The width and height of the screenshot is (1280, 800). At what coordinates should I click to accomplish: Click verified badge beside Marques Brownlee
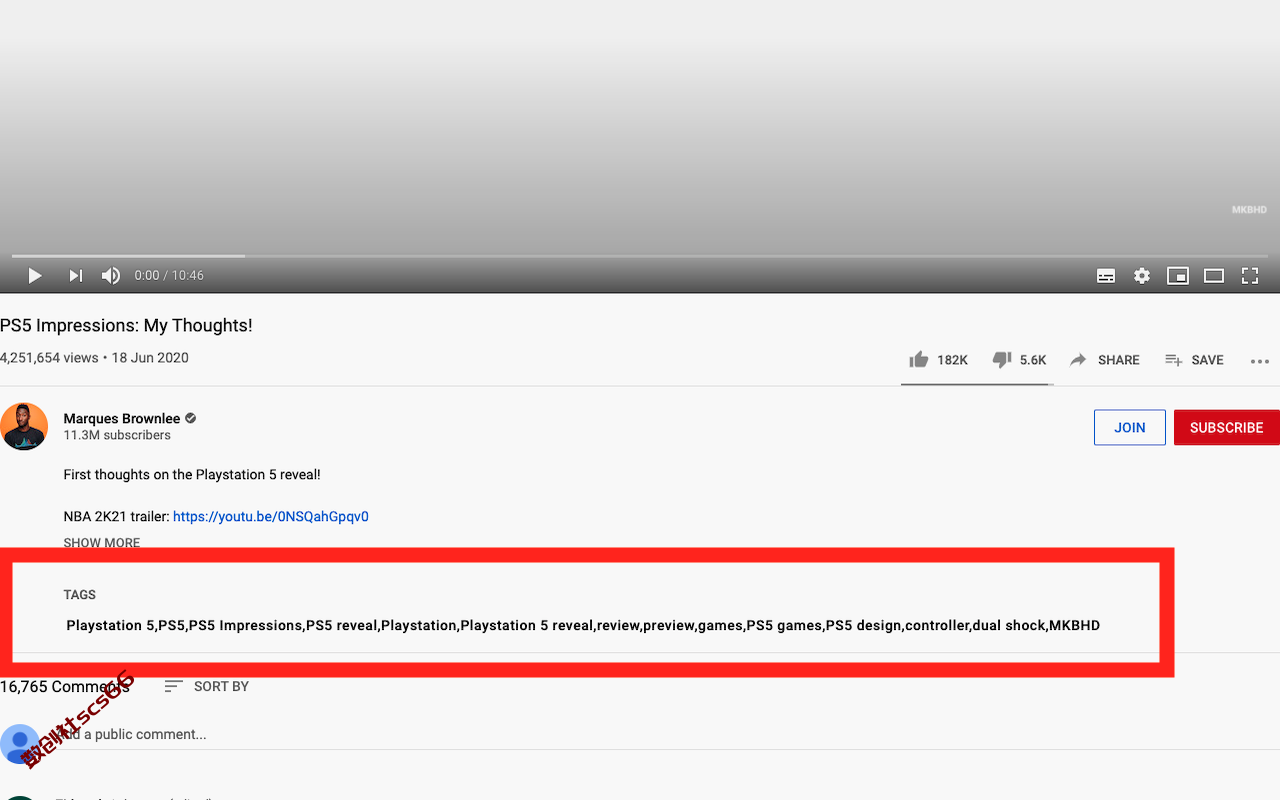click(x=191, y=418)
